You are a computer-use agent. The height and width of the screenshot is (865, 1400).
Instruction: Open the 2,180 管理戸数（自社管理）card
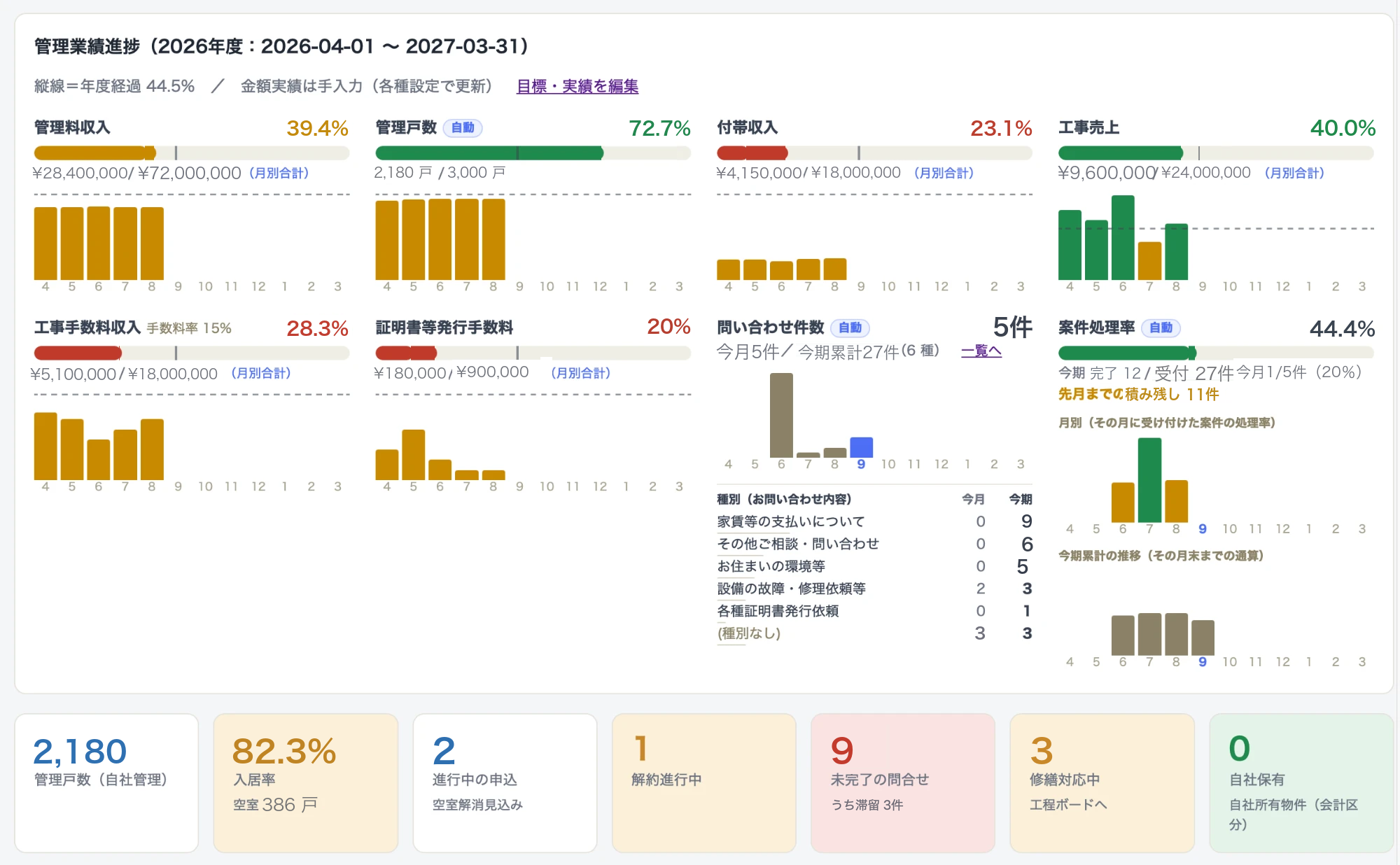(106, 783)
